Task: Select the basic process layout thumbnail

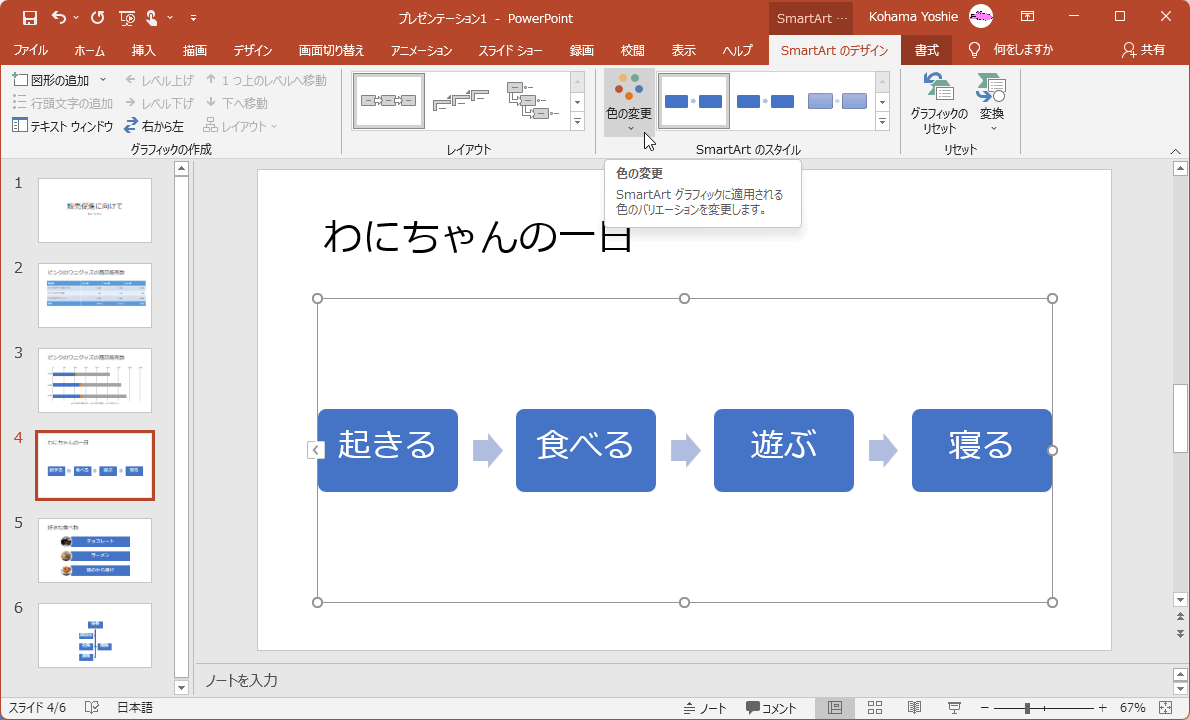Action: click(388, 101)
